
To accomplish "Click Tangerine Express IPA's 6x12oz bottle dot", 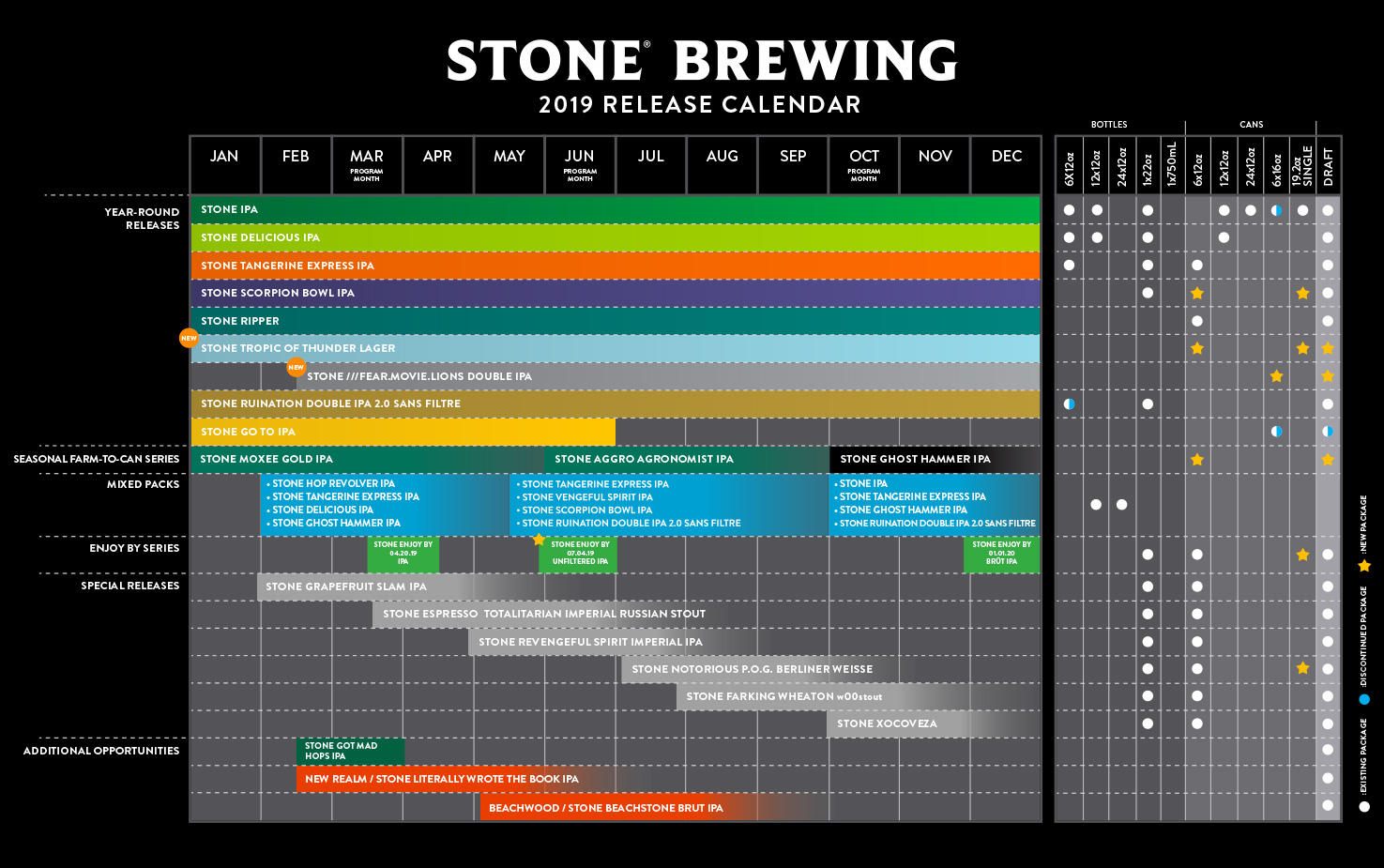I will click(1069, 266).
